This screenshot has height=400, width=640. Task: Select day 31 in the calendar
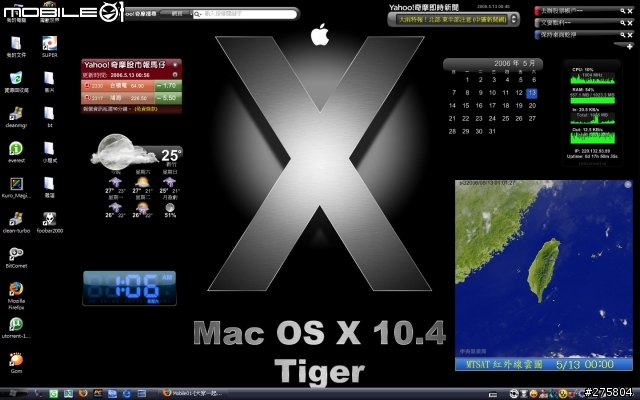point(492,131)
